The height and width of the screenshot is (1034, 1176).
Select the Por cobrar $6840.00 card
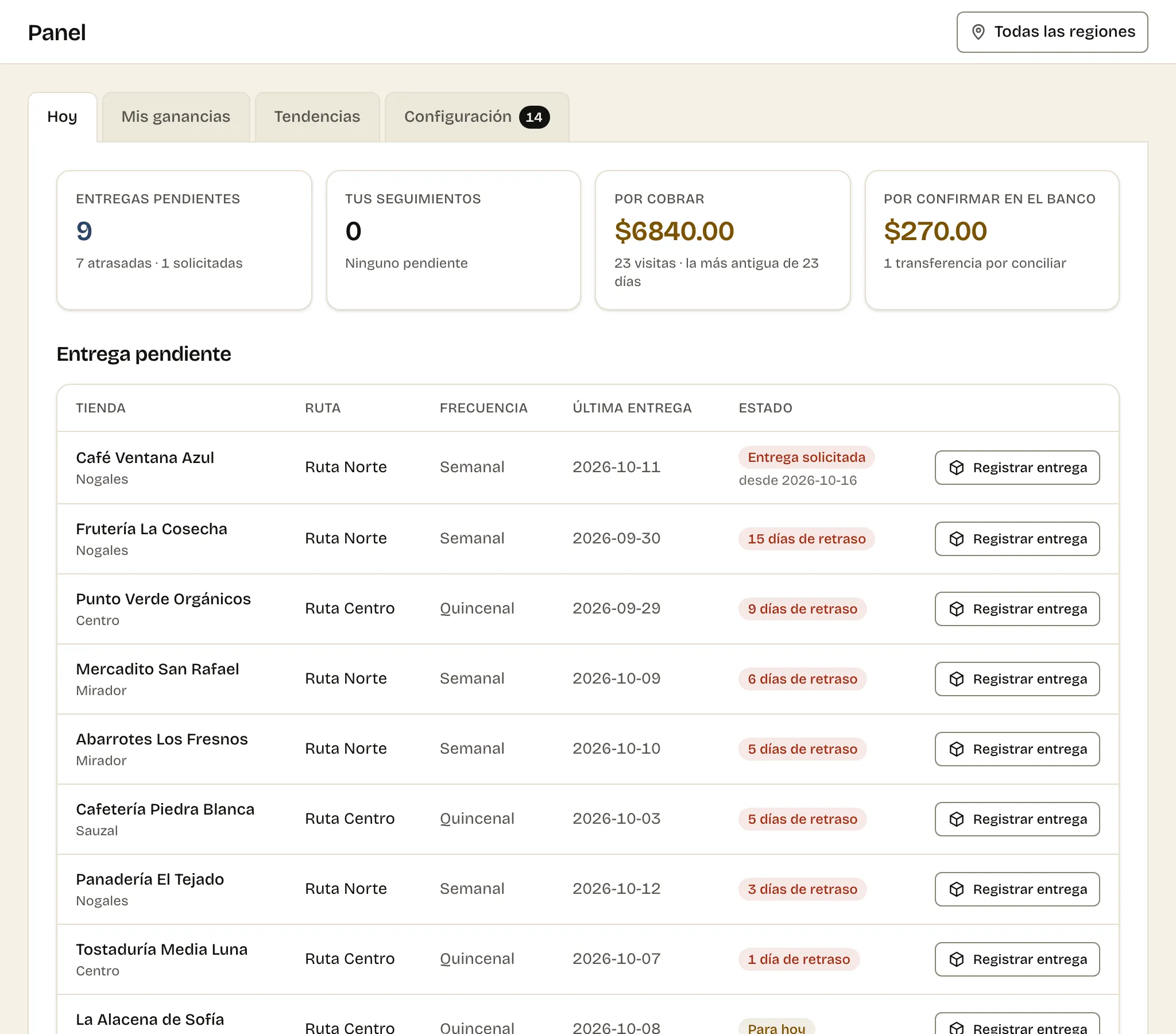tap(722, 240)
